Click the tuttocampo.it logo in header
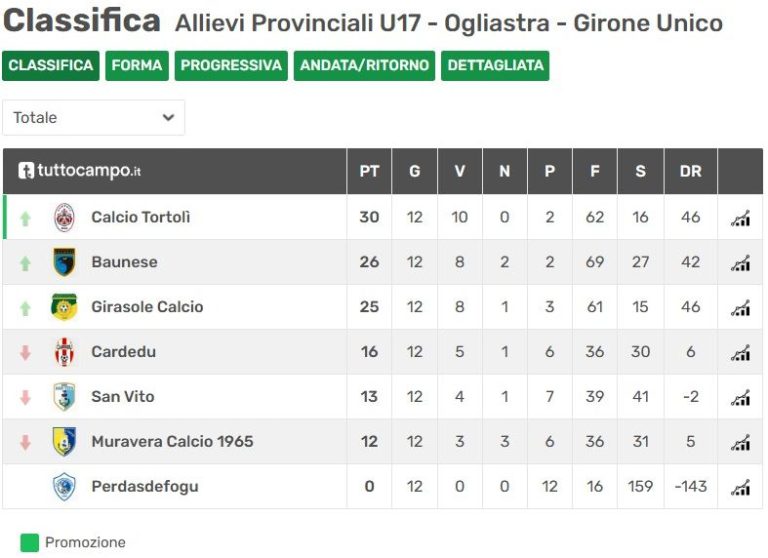Viewport: 768px width, 558px height. click(79, 170)
